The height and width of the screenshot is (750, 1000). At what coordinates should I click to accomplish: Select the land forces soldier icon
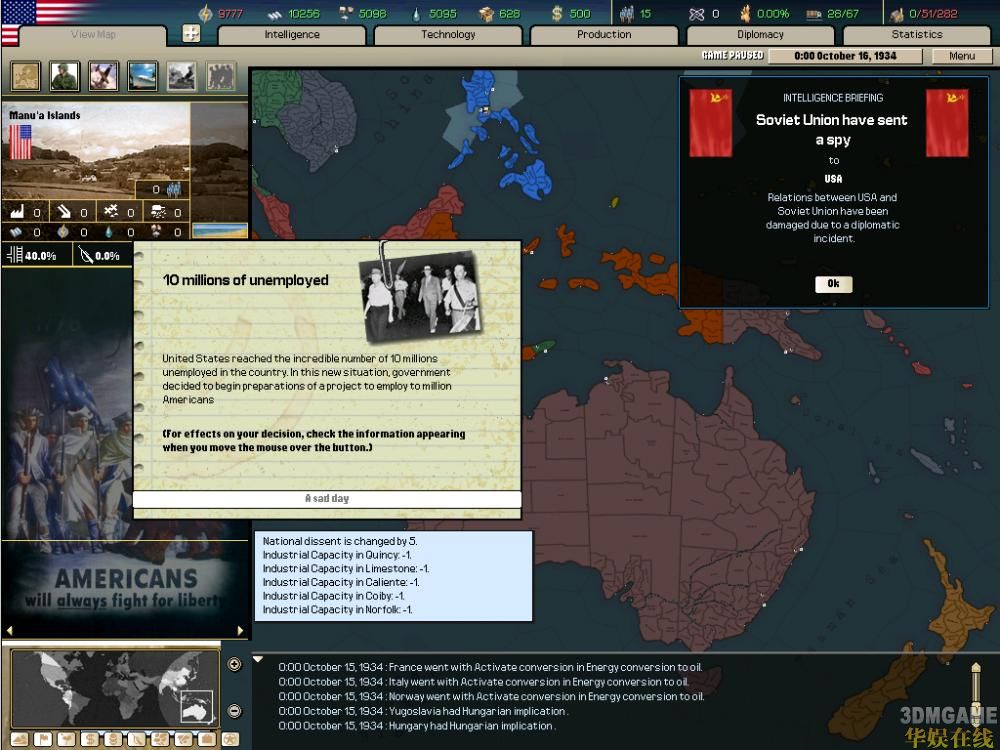pos(65,76)
